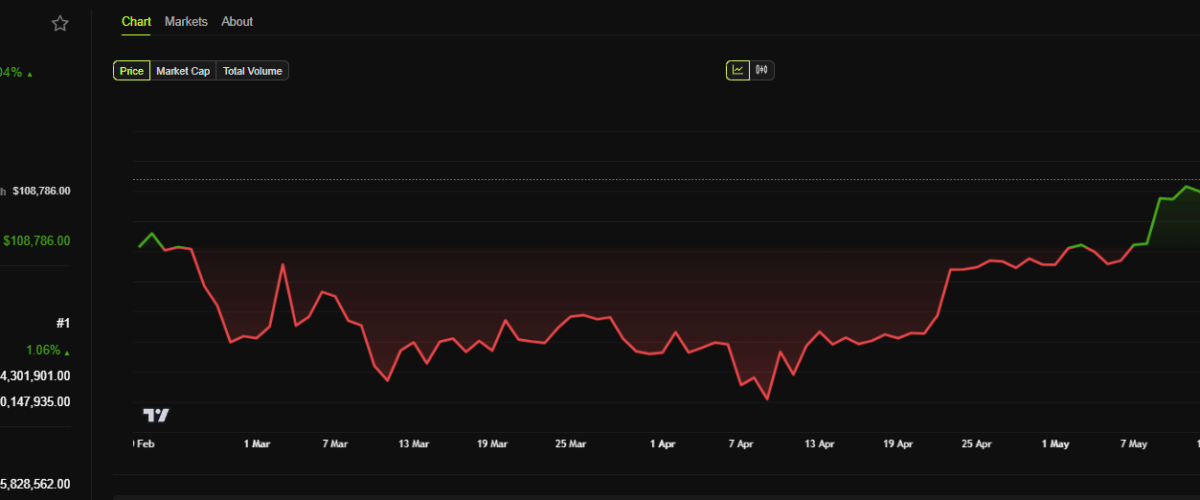Select the Market Cap data toggle
Screen dimensions: 1200x500
click(183, 71)
